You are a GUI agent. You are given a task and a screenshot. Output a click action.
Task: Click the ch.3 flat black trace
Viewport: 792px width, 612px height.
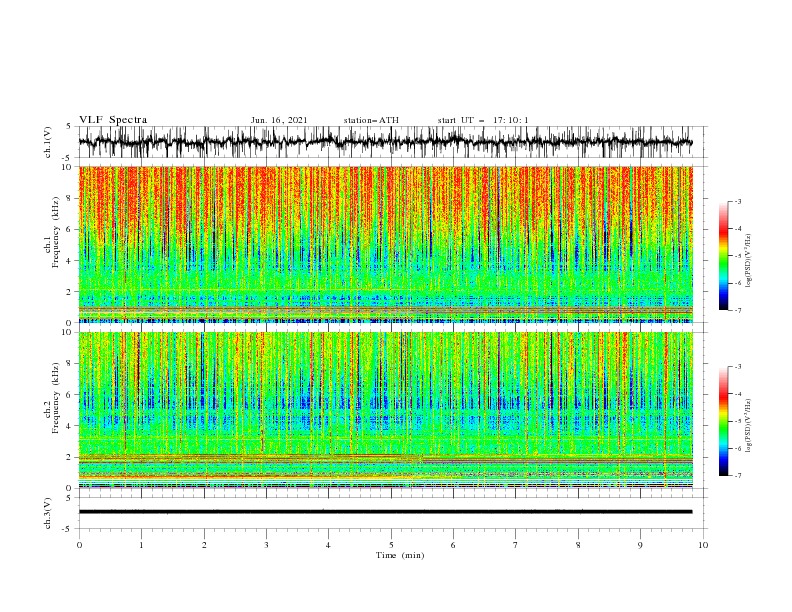coord(385,512)
